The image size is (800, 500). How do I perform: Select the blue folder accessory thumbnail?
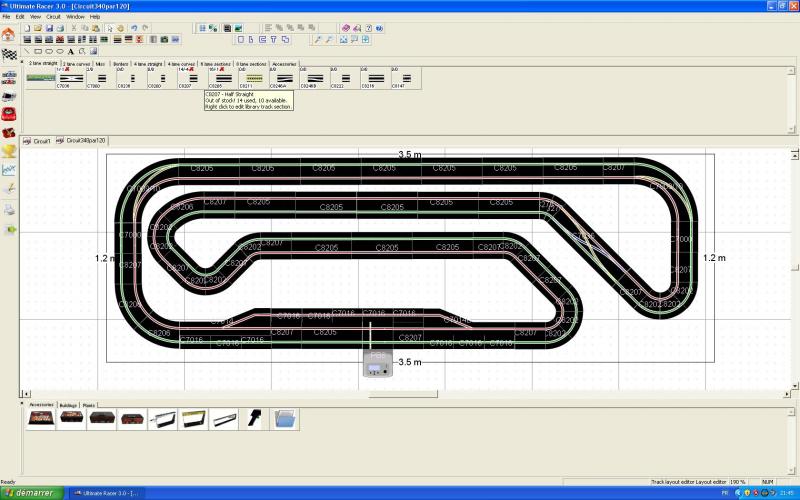[x=285, y=418]
